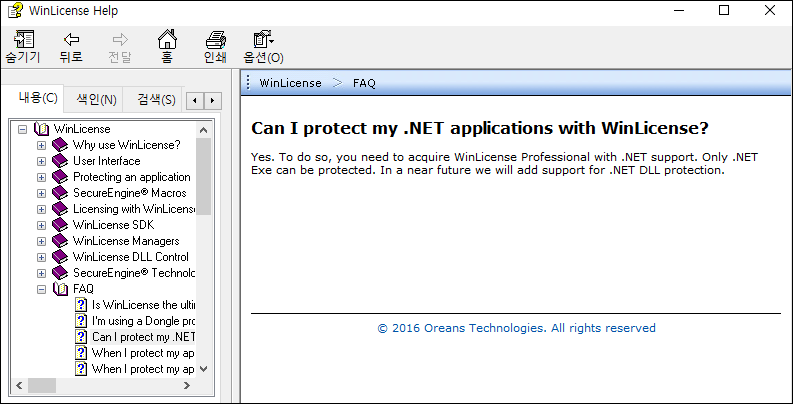The width and height of the screenshot is (793, 404).
Task: Click the Hide (숨기기) toolbar icon
Action: click(x=23, y=40)
